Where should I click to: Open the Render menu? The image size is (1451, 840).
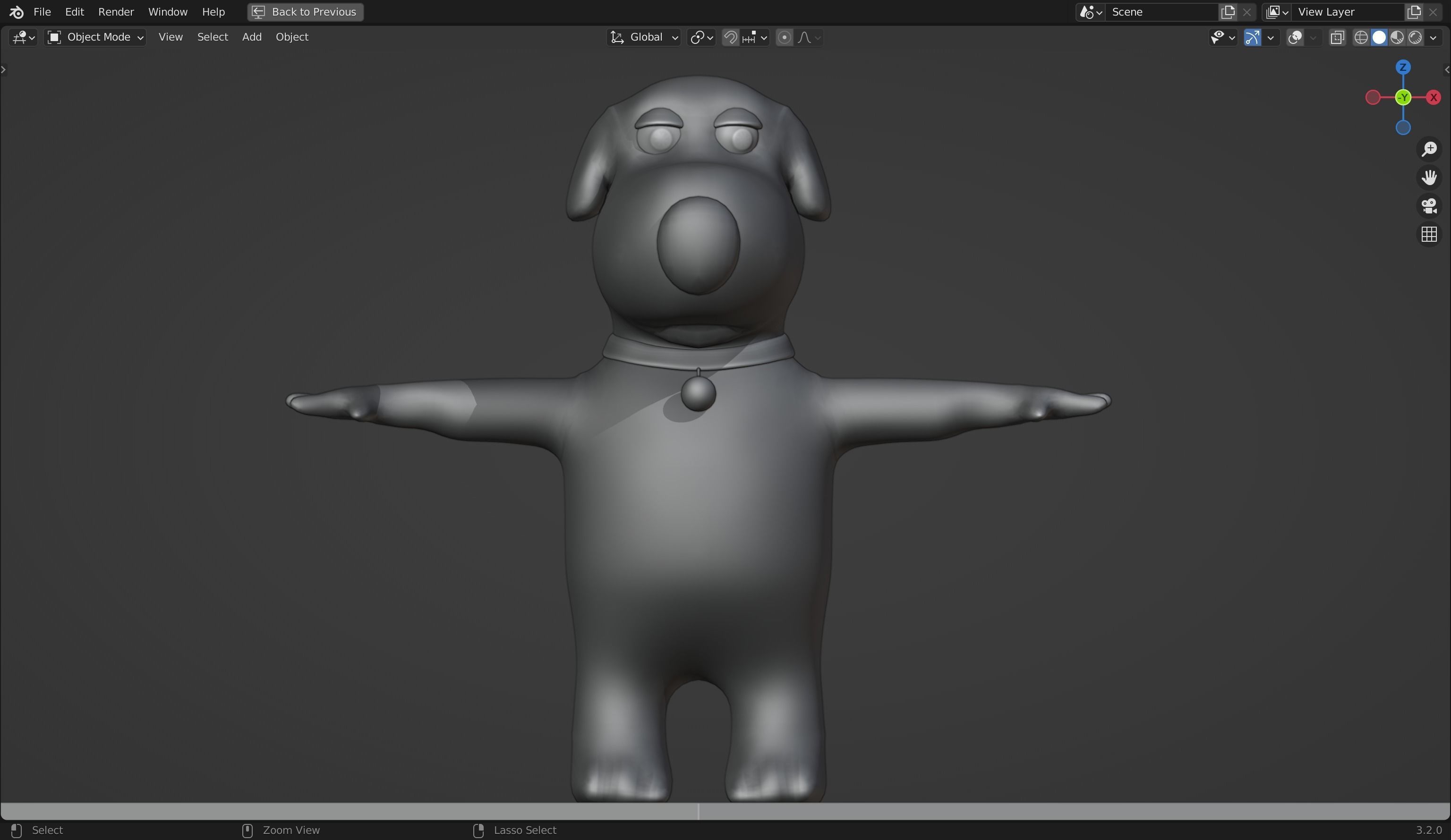tap(116, 12)
